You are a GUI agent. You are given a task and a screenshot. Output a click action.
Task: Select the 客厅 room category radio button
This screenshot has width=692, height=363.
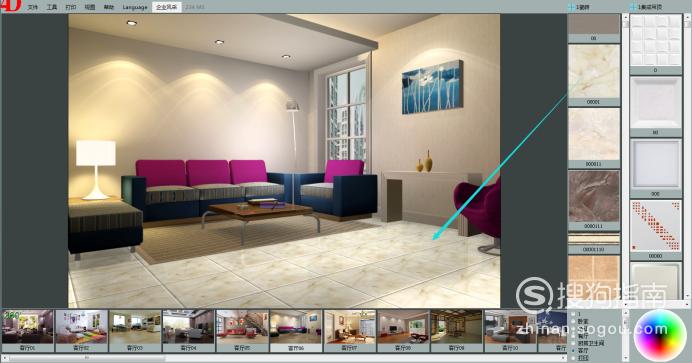point(573,350)
